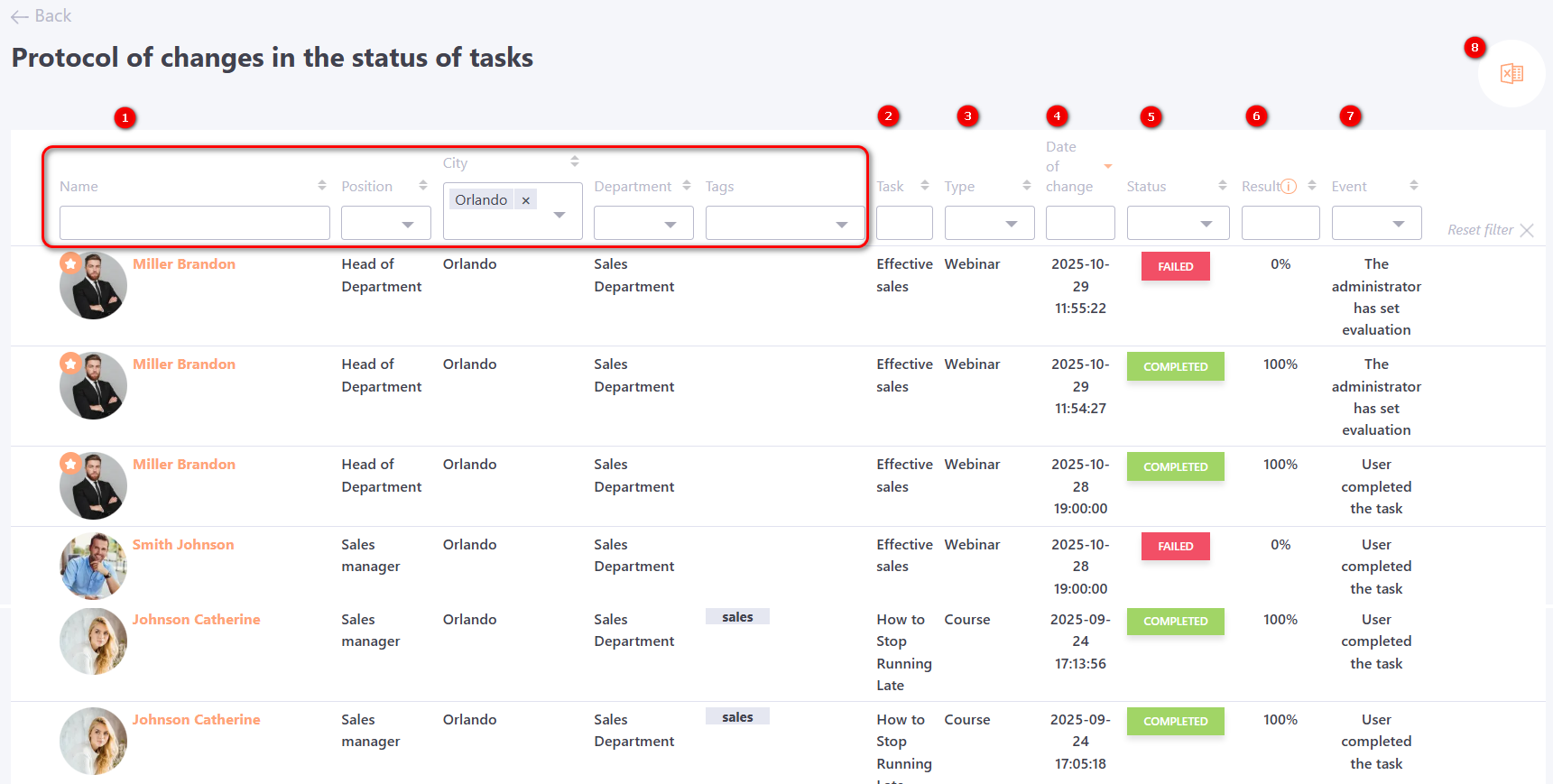Expand the Type filter dropdown

pos(989,224)
